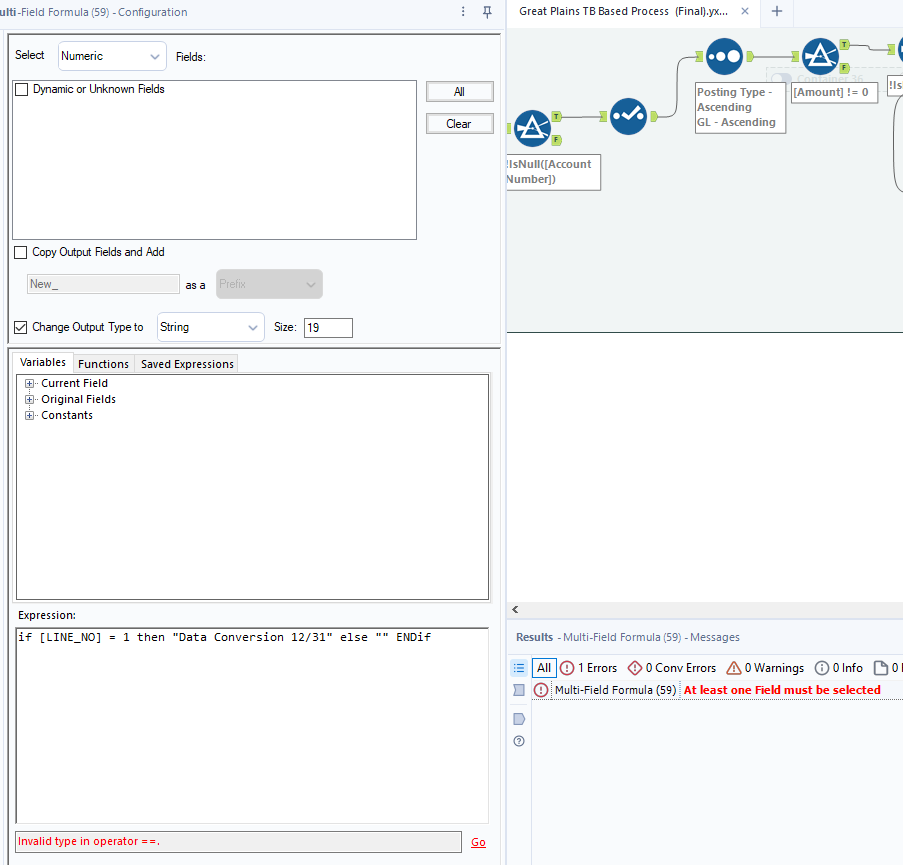This screenshot has width=903, height=865.
Task: Open the help icon in Results sidebar
Action: (x=518, y=741)
